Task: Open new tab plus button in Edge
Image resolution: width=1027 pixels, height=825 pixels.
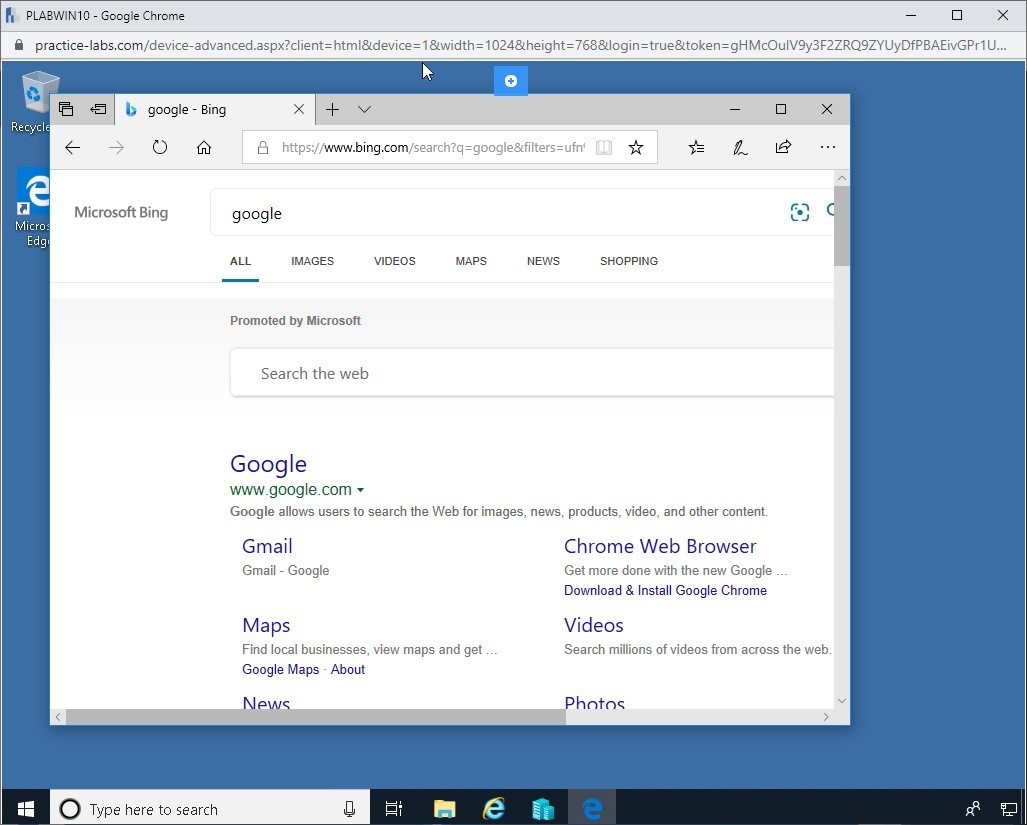Action: coord(332,109)
